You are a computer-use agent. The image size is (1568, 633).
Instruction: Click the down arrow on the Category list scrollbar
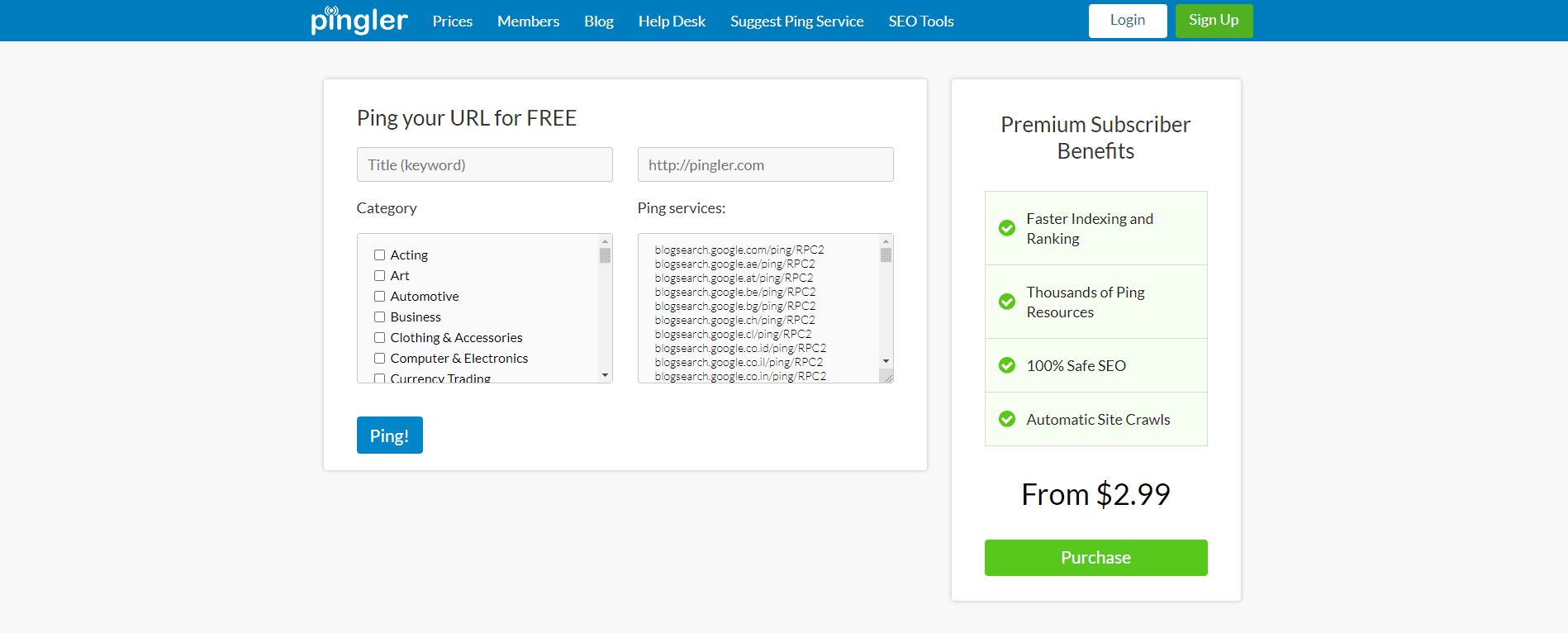point(605,374)
